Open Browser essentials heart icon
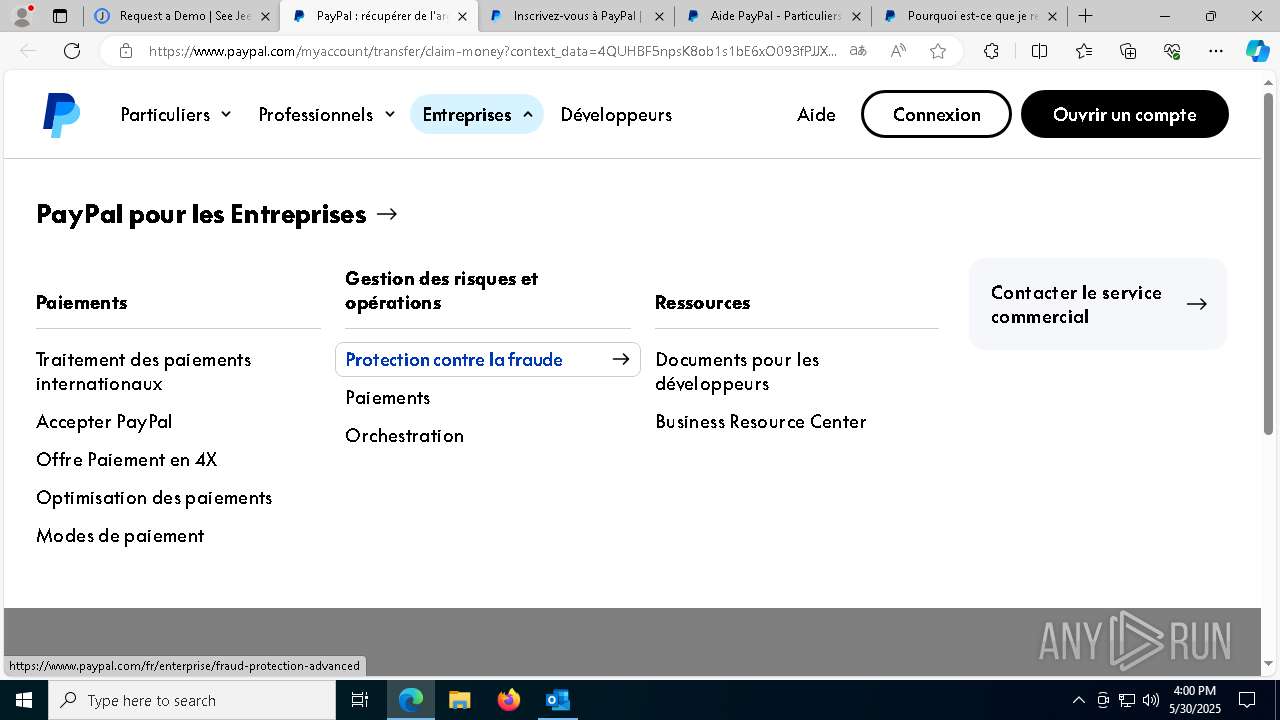 pos(1172,51)
